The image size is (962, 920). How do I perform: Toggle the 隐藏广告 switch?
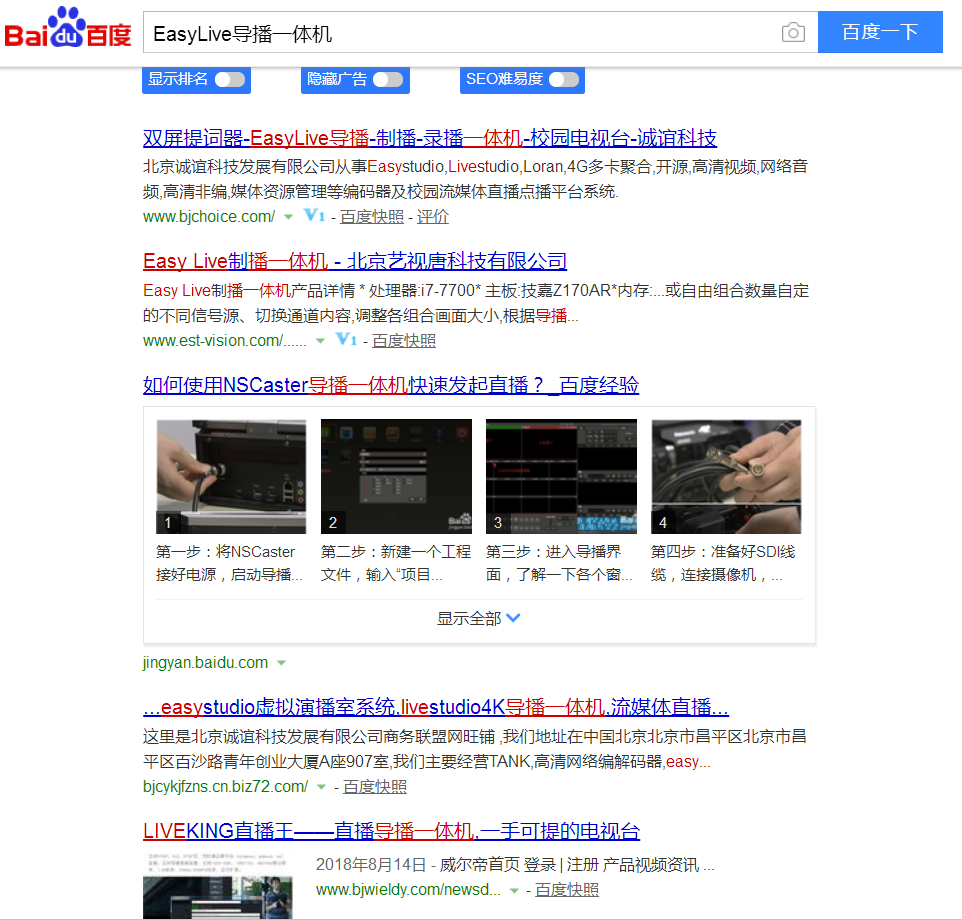click(x=388, y=80)
